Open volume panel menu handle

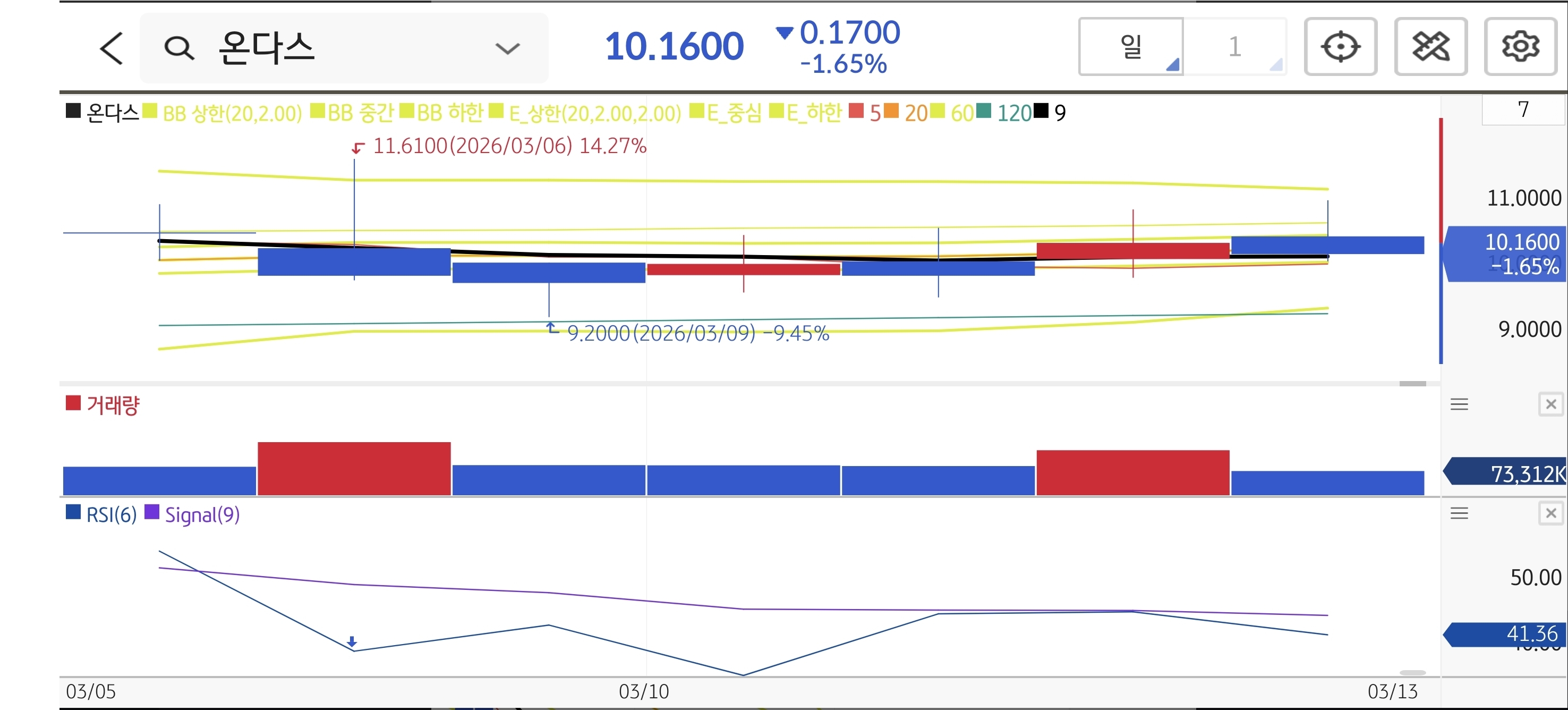coord(1459,404)
